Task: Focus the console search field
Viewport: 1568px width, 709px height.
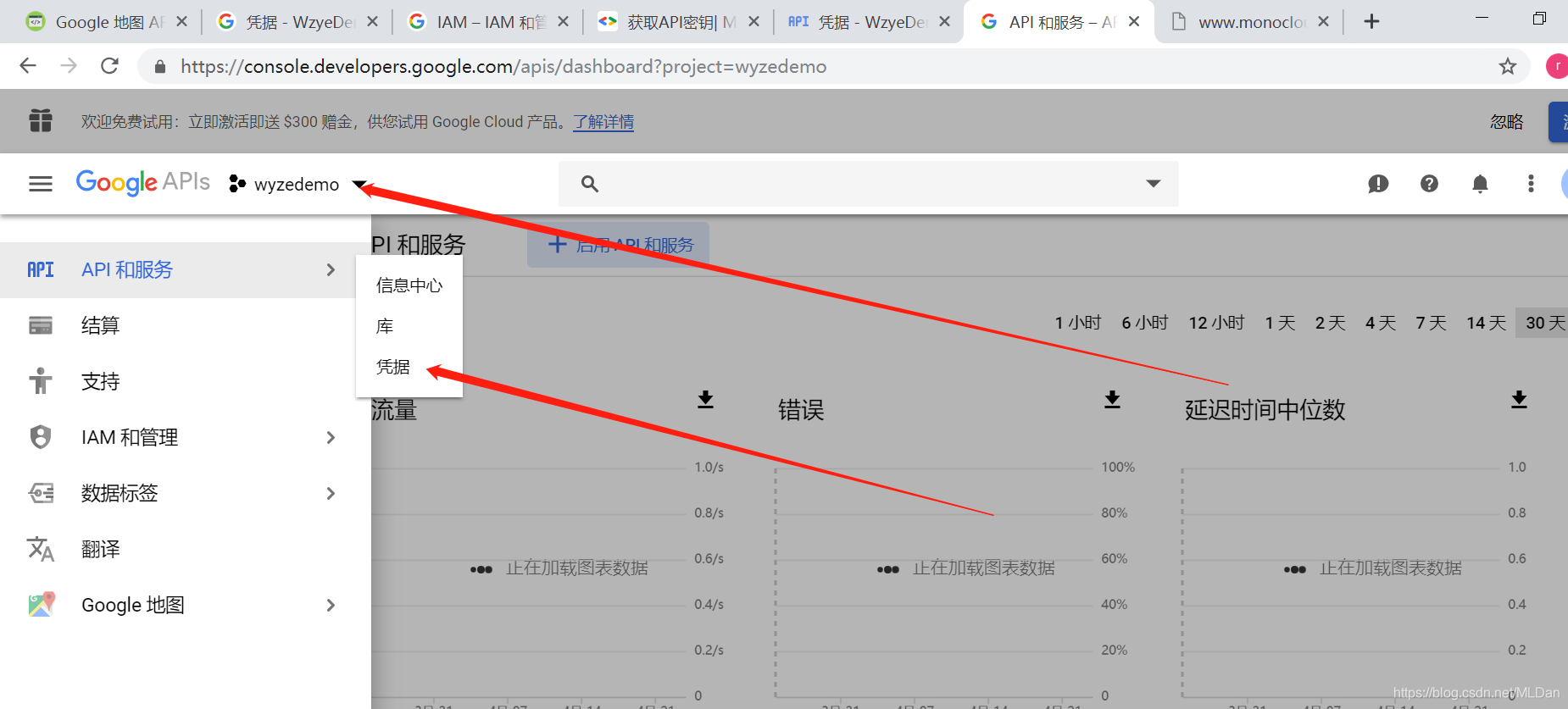Action: point(869,184)
